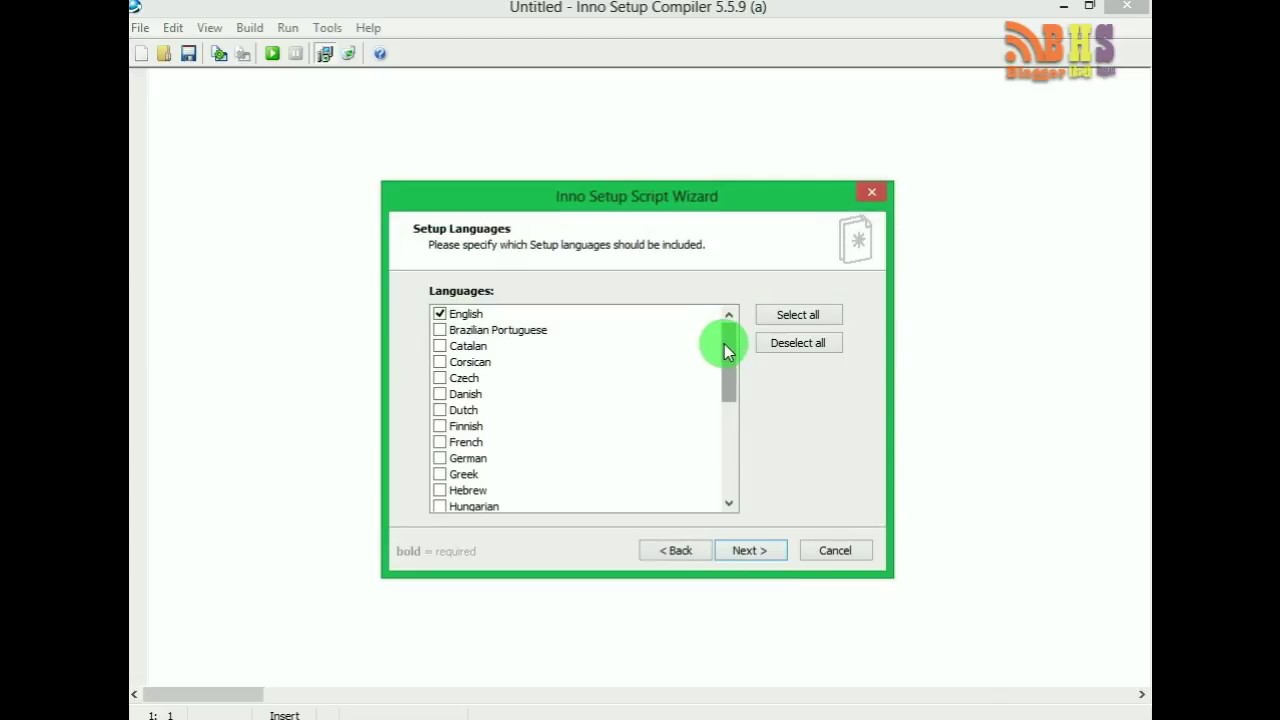Viewport: 1280px width, 720px height.
Task: Uncheck the English language checkbox
Action: [x=440, y=314]
